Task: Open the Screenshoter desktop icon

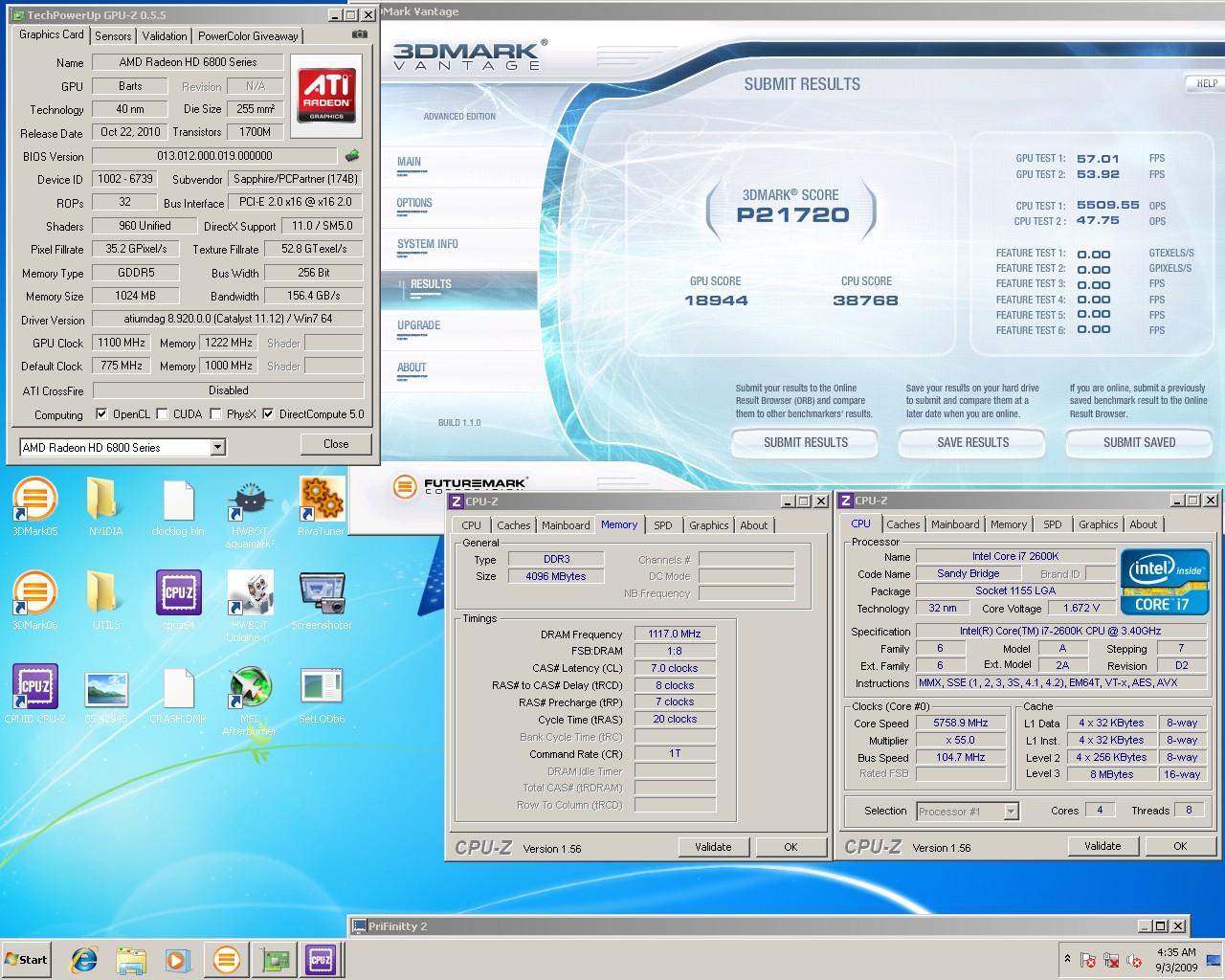Action: click(x=322, y=601)
